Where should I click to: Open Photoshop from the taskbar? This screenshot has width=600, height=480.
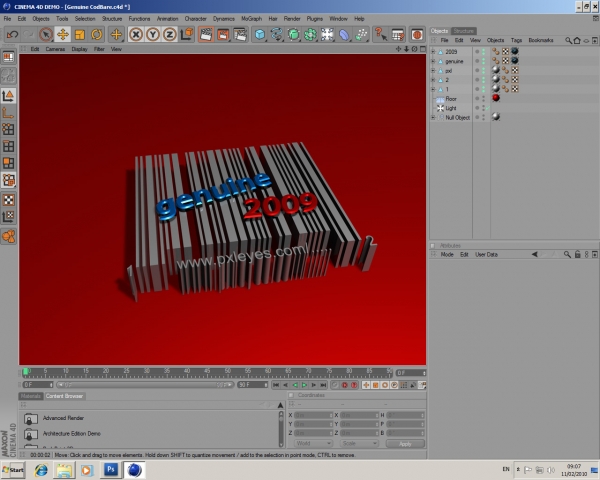click(x=111, y=470)
